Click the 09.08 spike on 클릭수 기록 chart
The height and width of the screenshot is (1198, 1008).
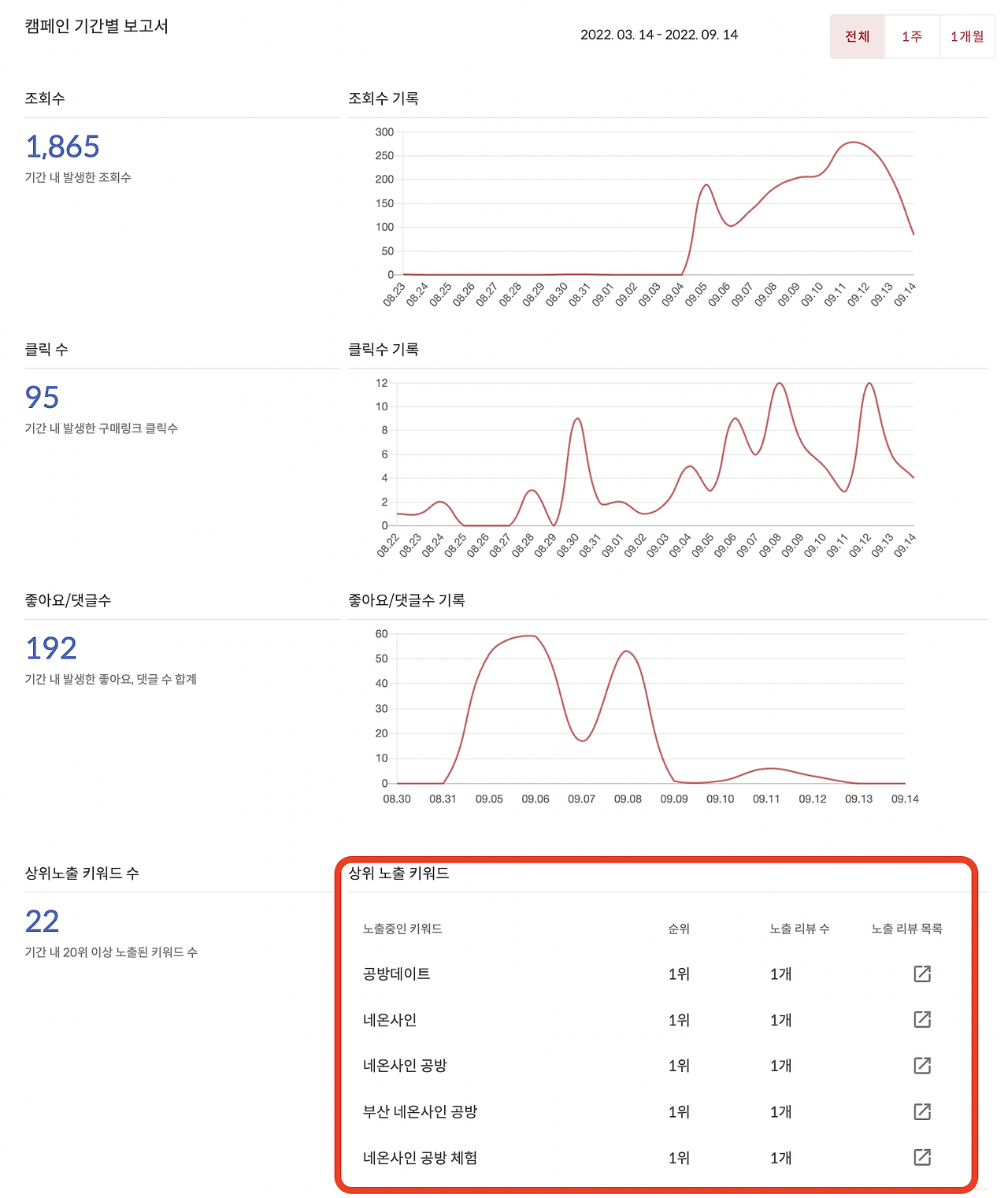point(780,384)
